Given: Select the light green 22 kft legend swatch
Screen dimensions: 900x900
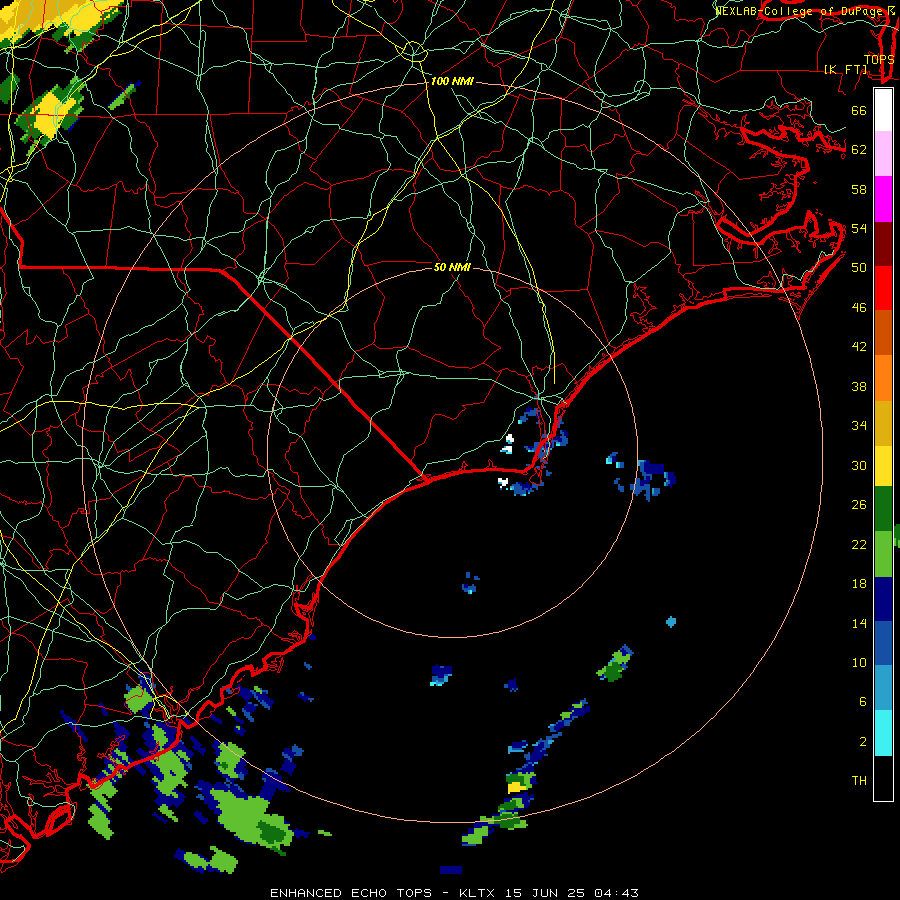Looking at the screenshot, I should (883, 554).
